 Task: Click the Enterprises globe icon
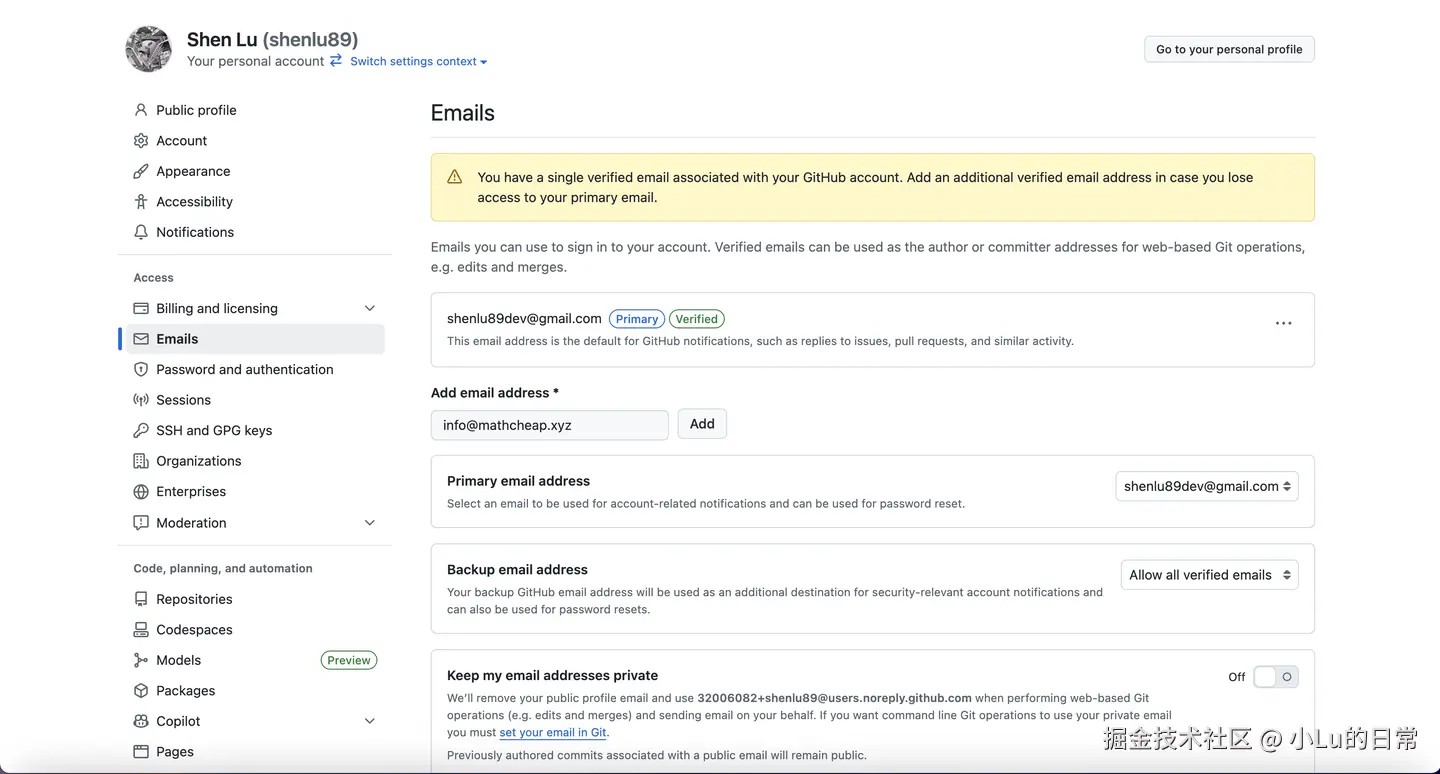tap(141, 491)
